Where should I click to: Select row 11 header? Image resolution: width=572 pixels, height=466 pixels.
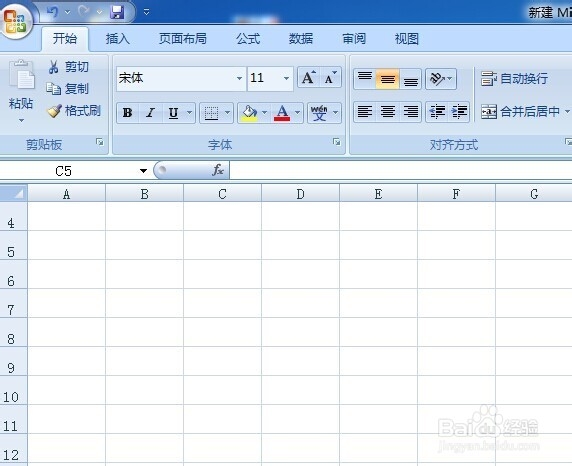pyautogui.click(x=13, y=419)
